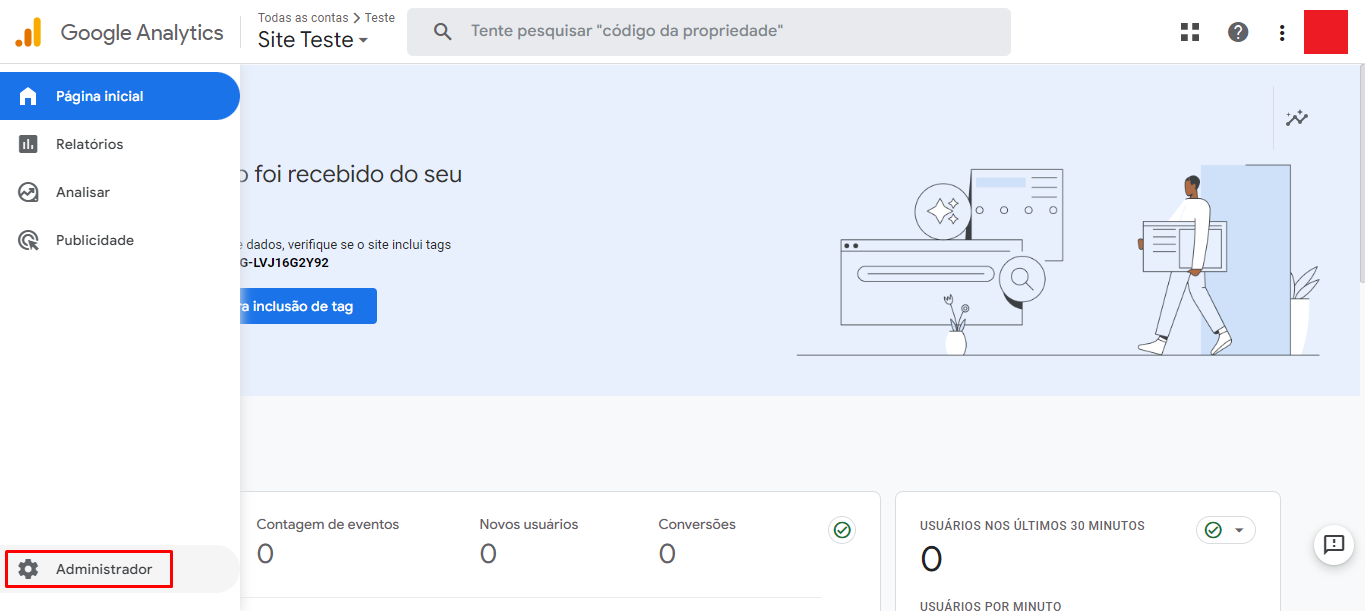This screenshot has width=1365, height=611.
Task: Open the three-dot more options menu
Action: (x=1282, y=33)
